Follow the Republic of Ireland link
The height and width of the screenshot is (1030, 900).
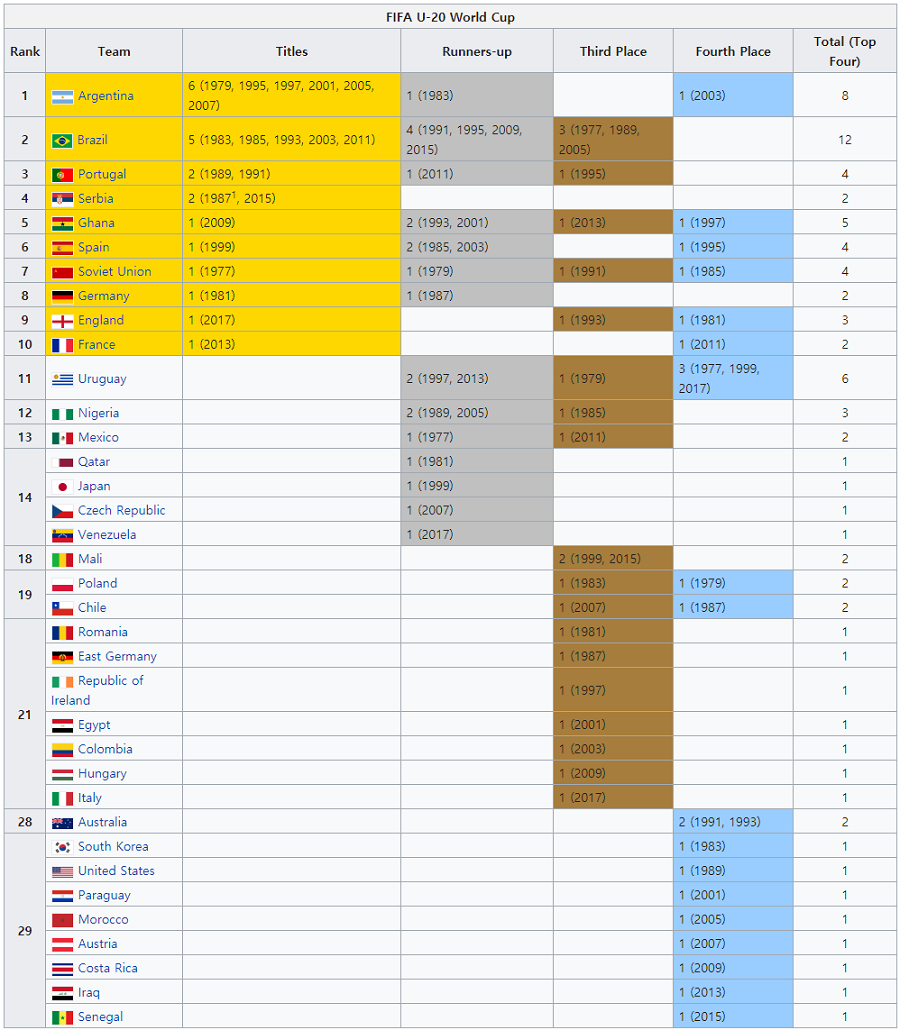(97, 690)
